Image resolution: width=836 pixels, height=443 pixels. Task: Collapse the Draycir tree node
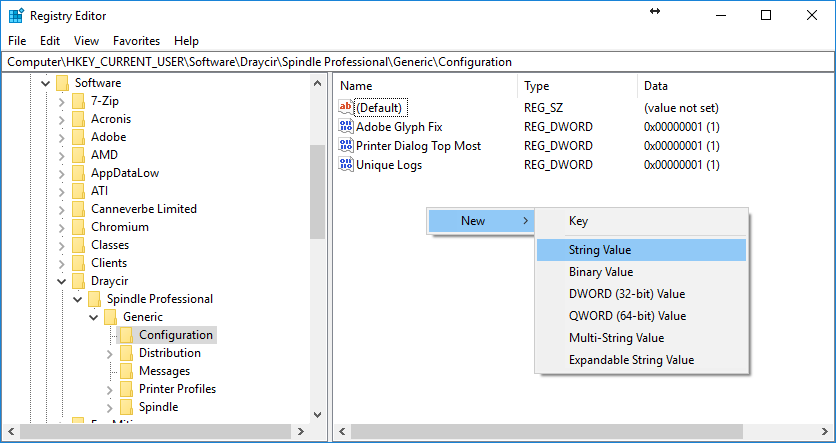(x=62, y=281)
